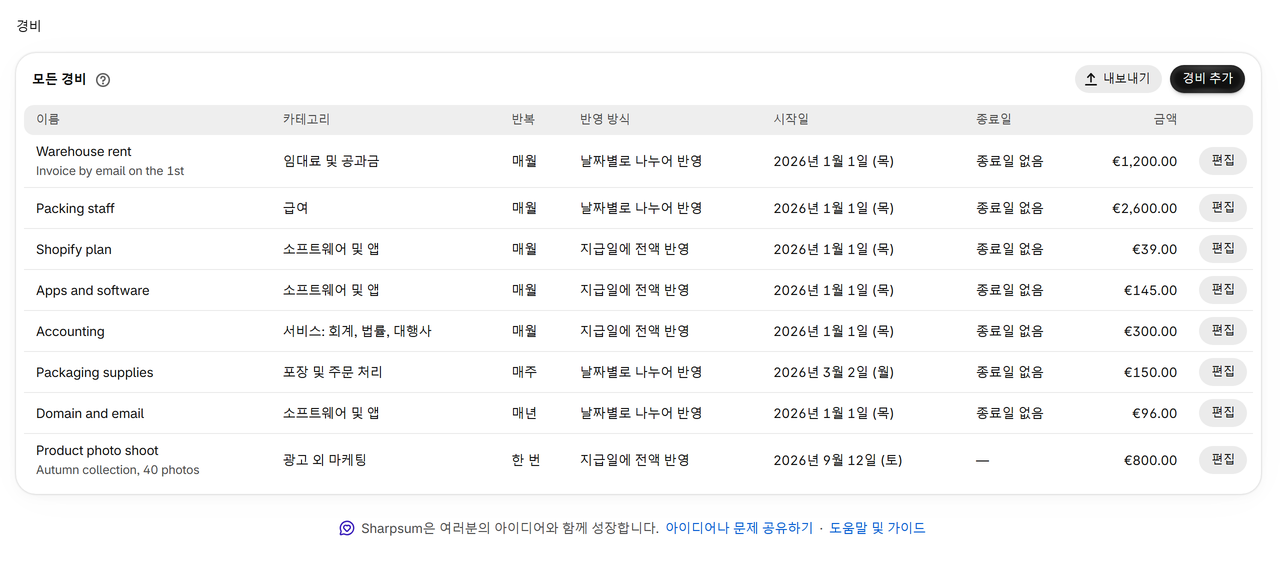Click the 2026년 9월 12일 (토) start date
Viewport: 1280px width, 562px height.
pyautogui.click(x=837, y=460)
